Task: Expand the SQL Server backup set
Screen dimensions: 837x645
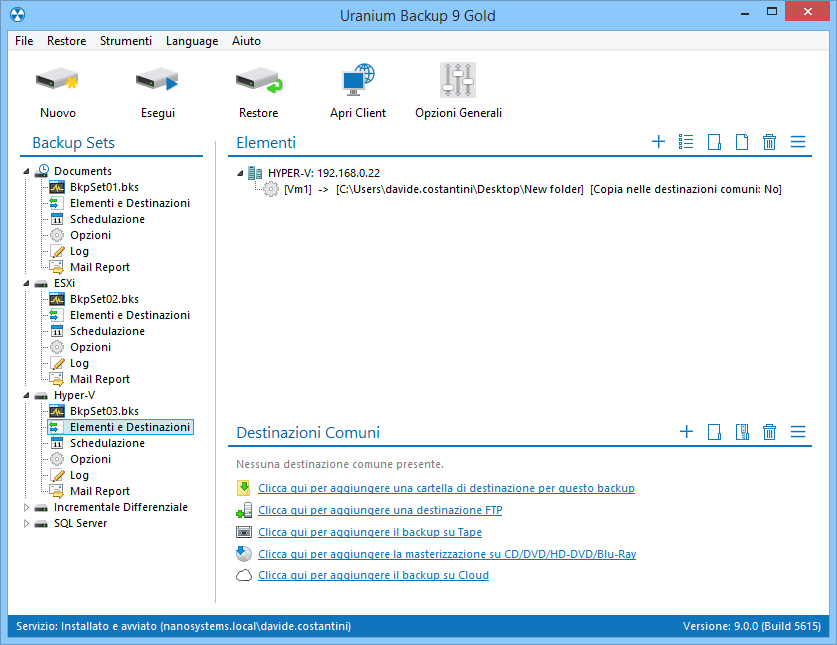Action: [x=26, y=523]
